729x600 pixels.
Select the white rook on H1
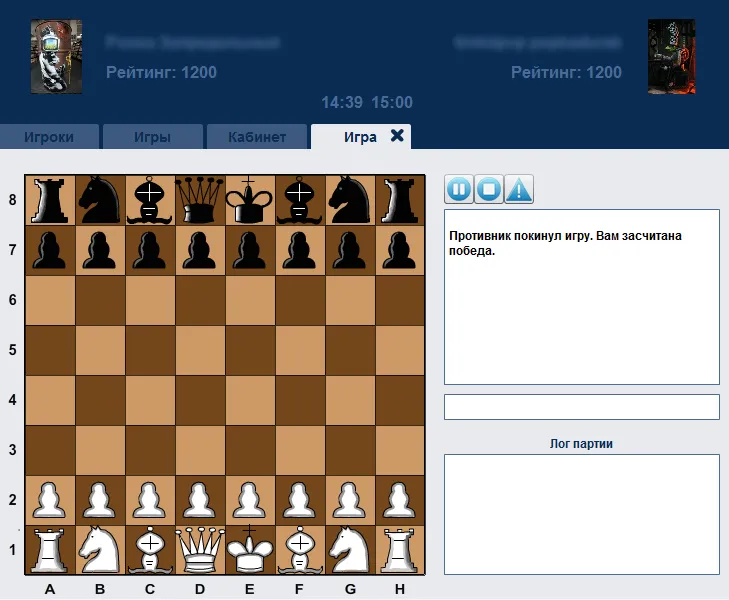tap(400, 550)
